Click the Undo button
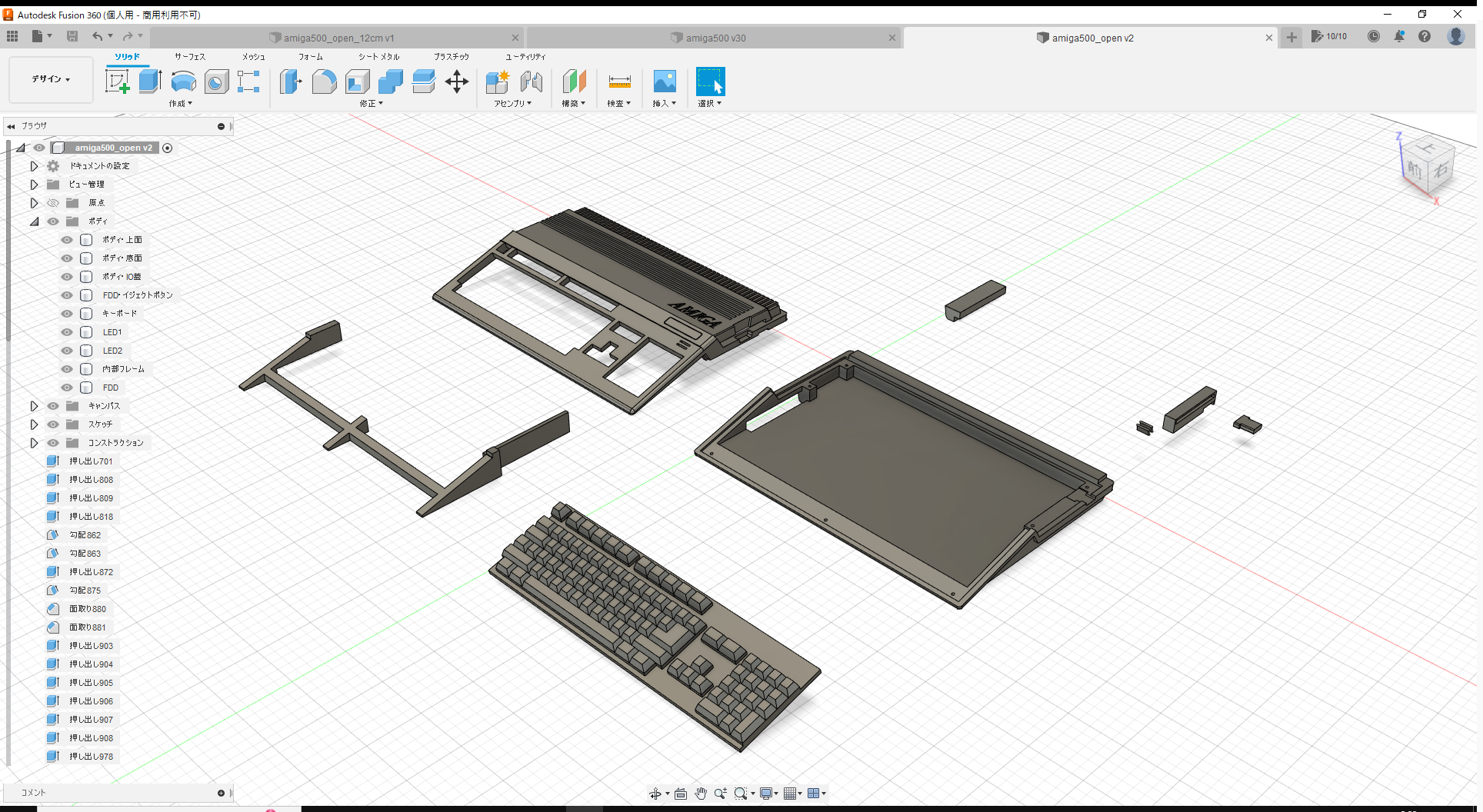Screen dimensions: 1483x812 [x=98, y=36]
